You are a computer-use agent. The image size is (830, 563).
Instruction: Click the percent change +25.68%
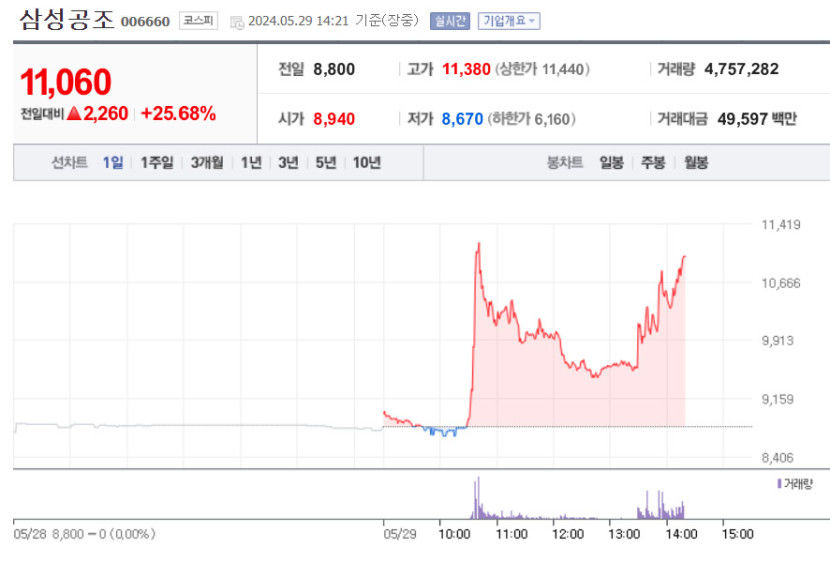178,114
